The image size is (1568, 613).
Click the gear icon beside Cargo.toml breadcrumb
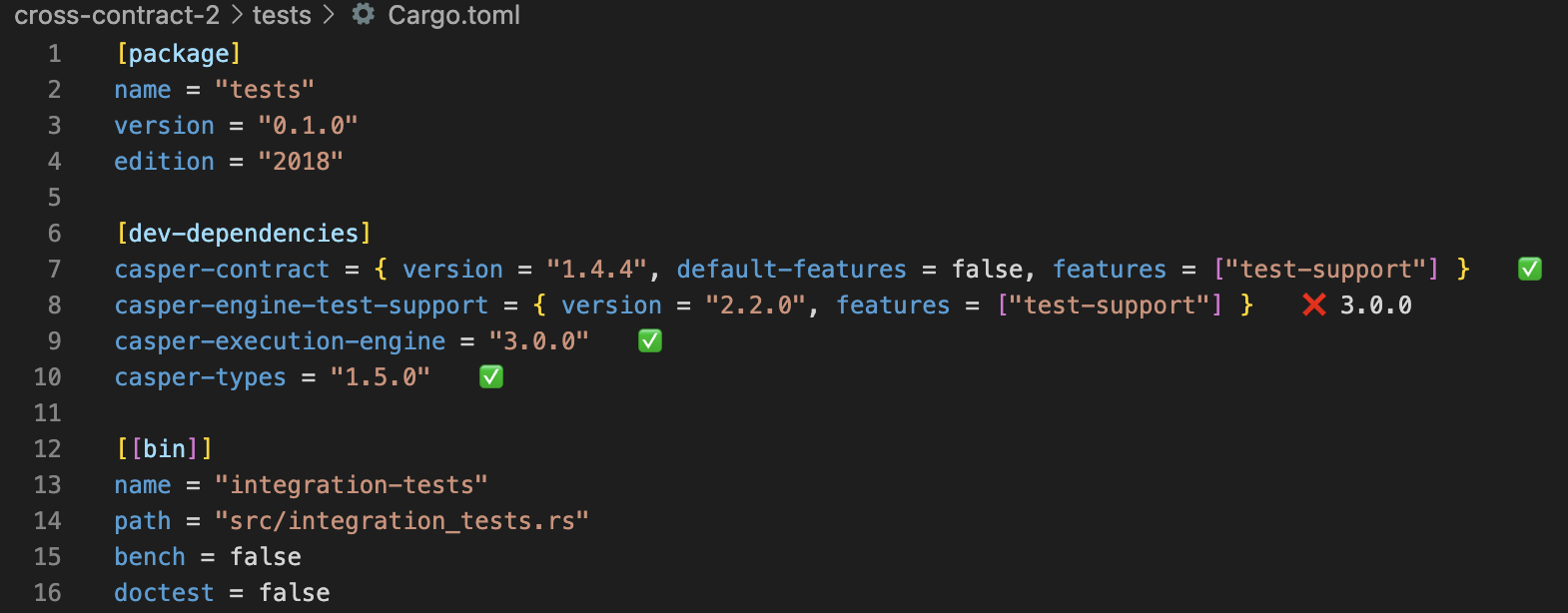tap(364, 14)
